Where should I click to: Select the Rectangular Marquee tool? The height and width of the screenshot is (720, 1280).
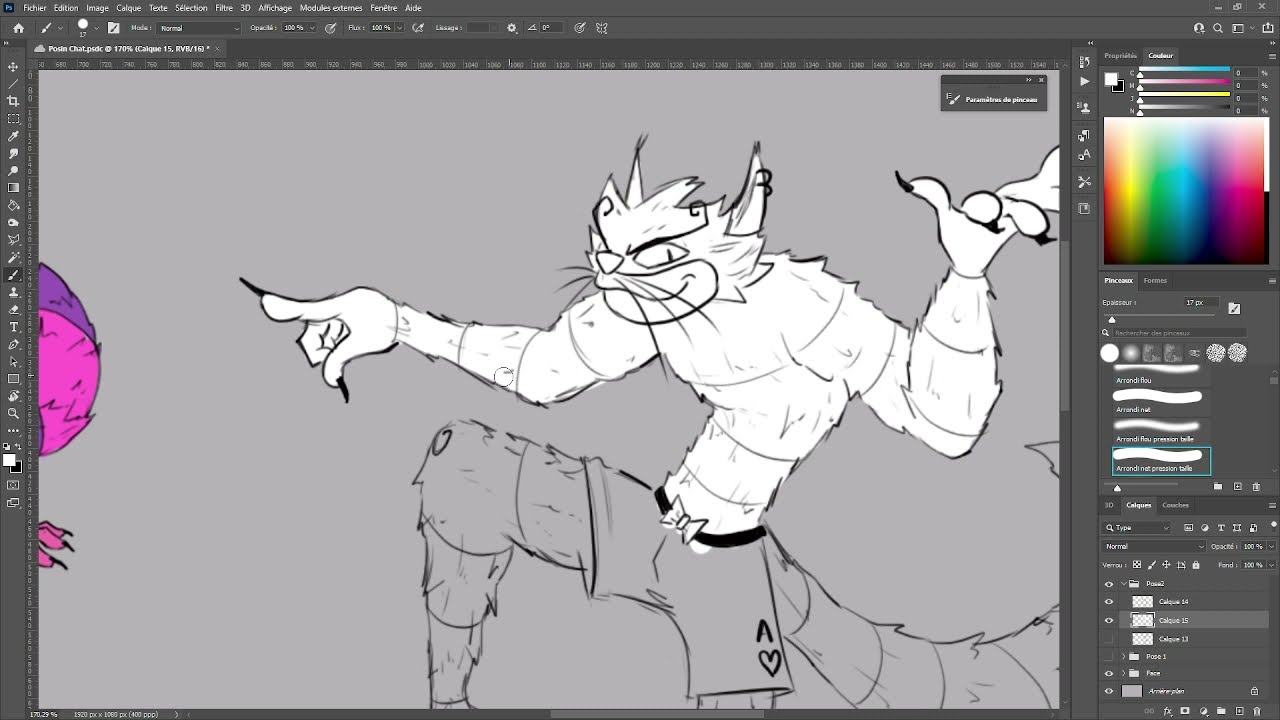(13, 118)
